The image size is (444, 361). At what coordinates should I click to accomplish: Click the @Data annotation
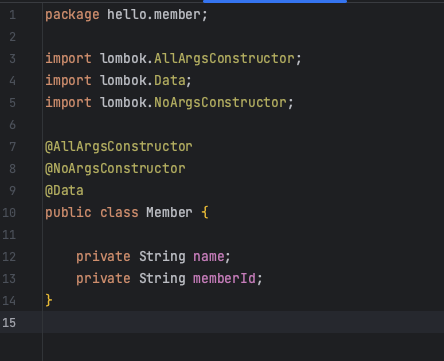pos(64,191)
